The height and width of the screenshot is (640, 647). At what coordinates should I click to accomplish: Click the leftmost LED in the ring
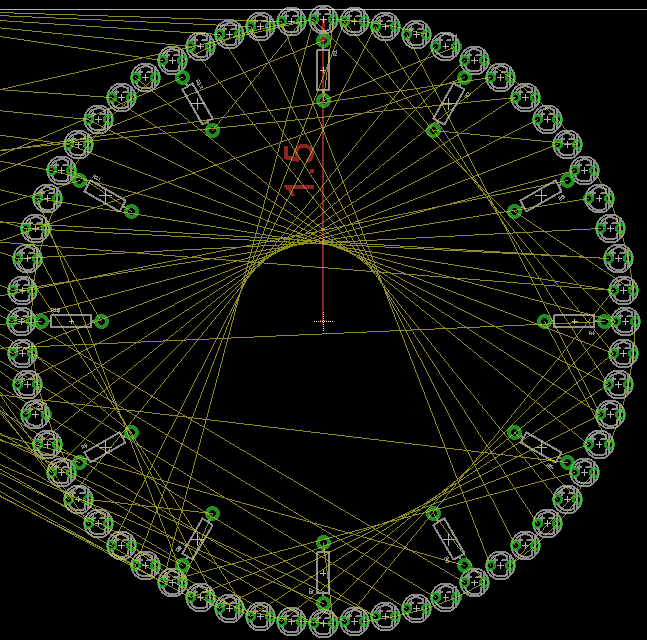click(x=21, y=321)
